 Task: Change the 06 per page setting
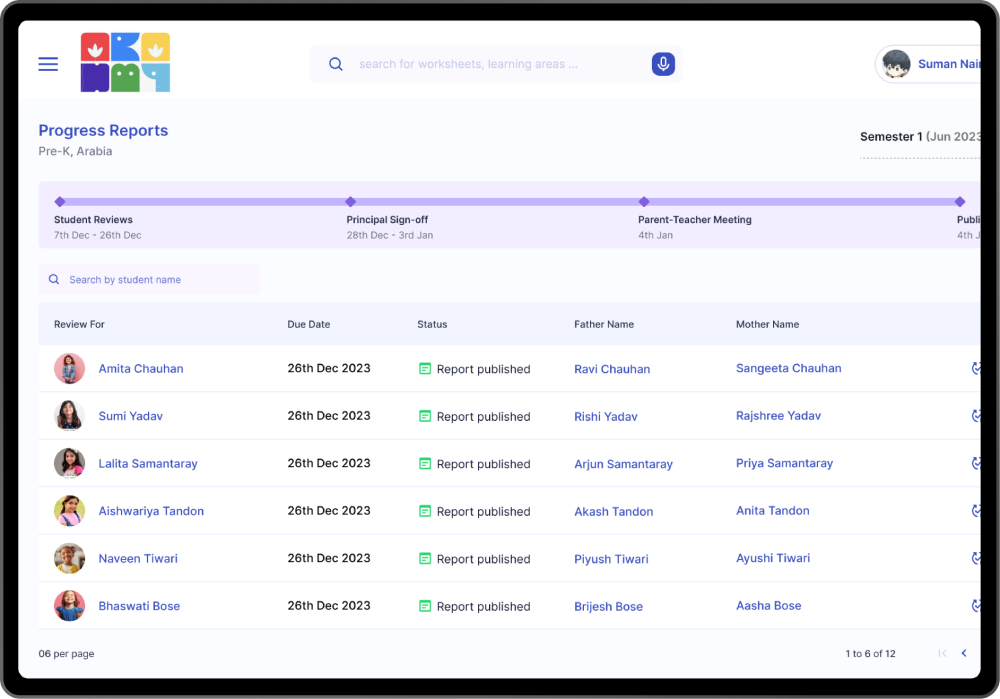click(x=66, y=654)
